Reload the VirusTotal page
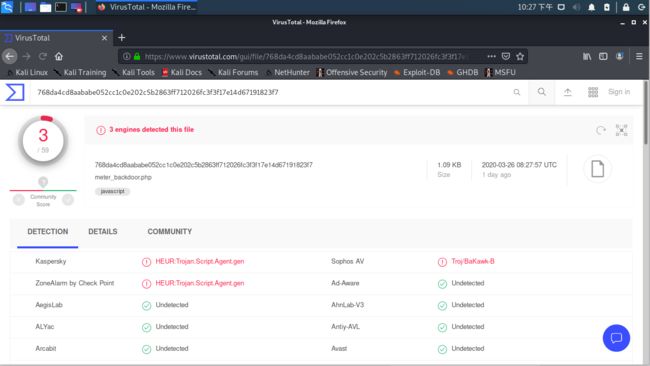 (42, 56)
